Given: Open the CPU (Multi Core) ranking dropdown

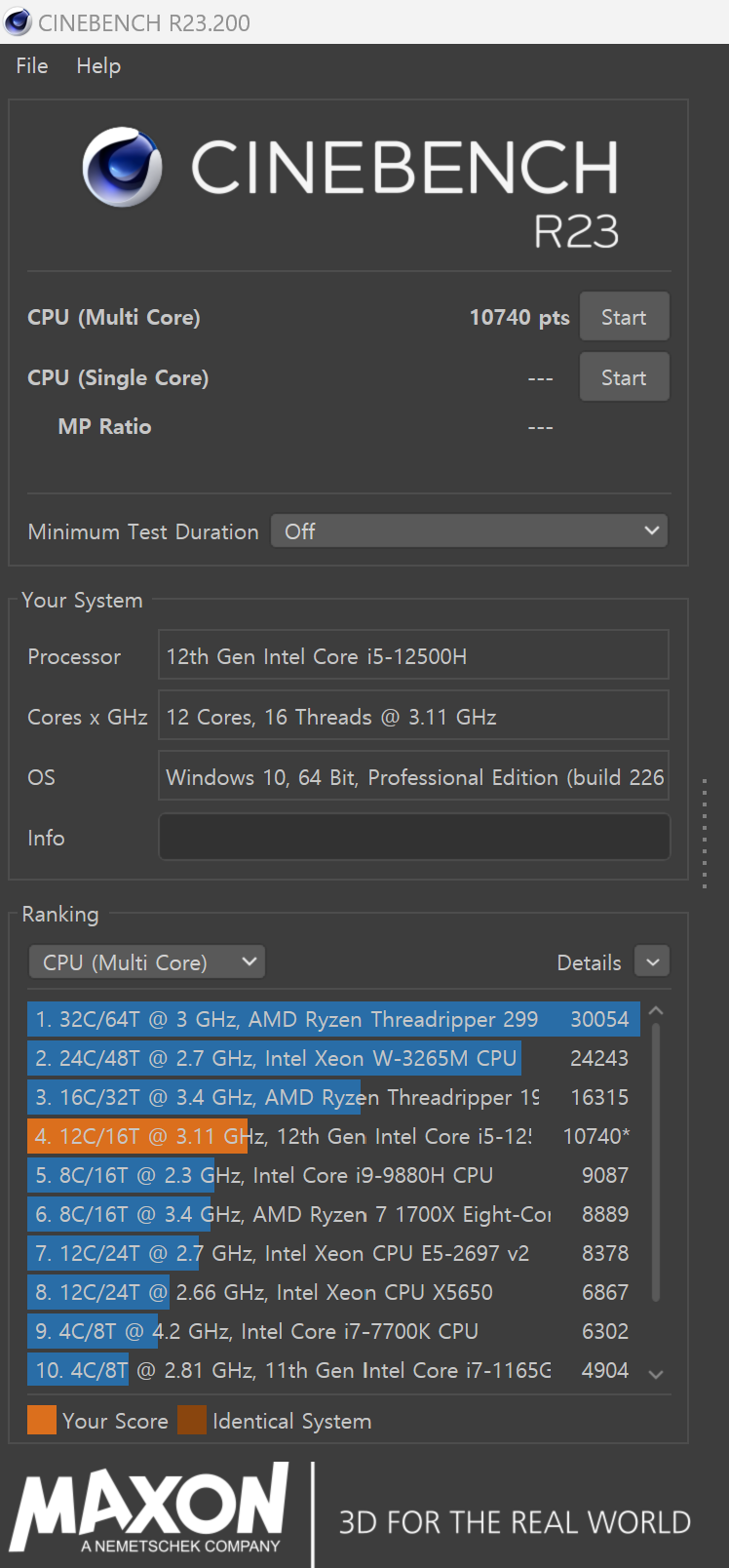Looking at the screenshot, I should pyautogui.click(x=147, y=962).
